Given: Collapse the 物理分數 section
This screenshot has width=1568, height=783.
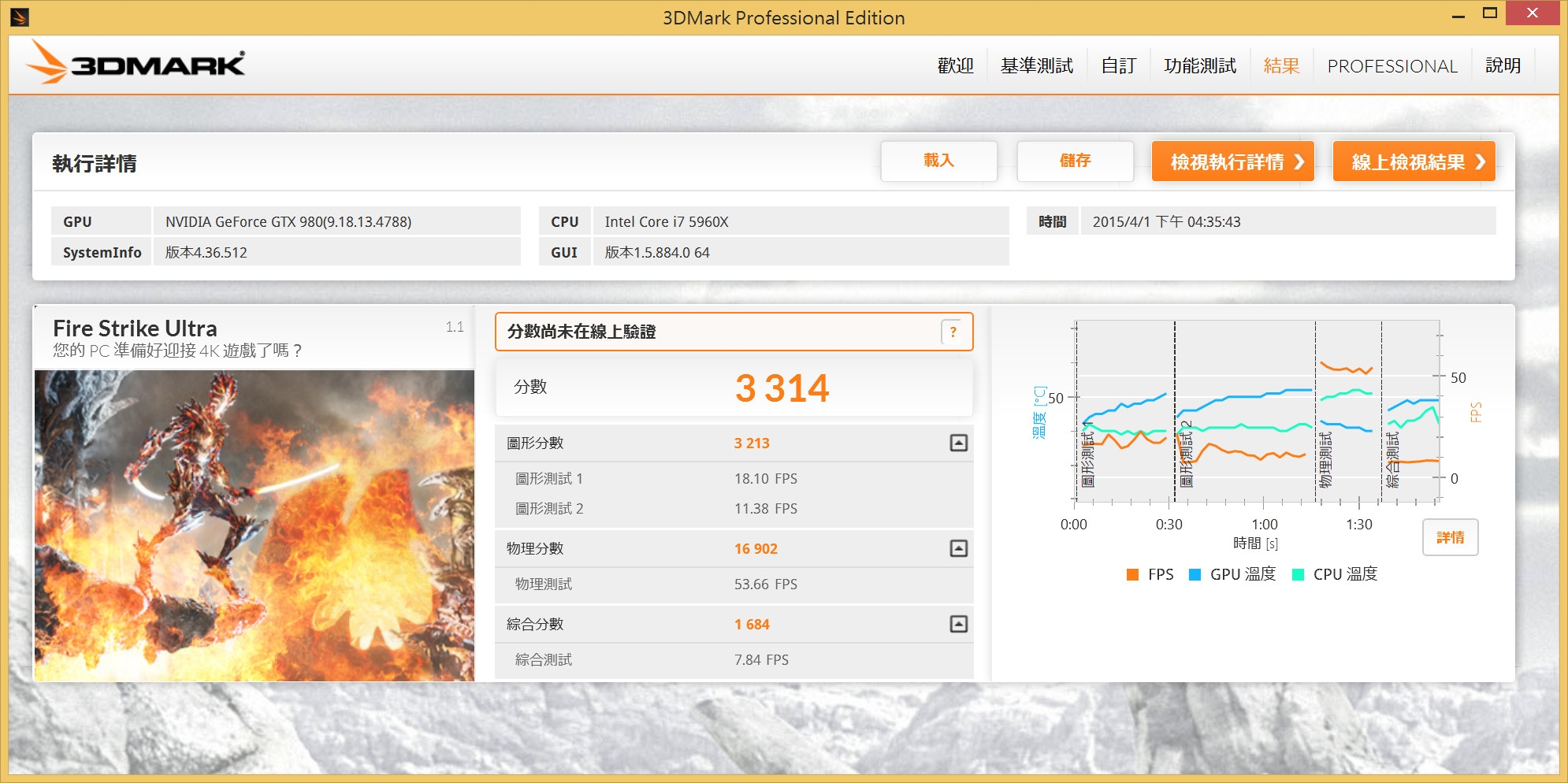Looking at the screenshot, I should coord(958,548).
